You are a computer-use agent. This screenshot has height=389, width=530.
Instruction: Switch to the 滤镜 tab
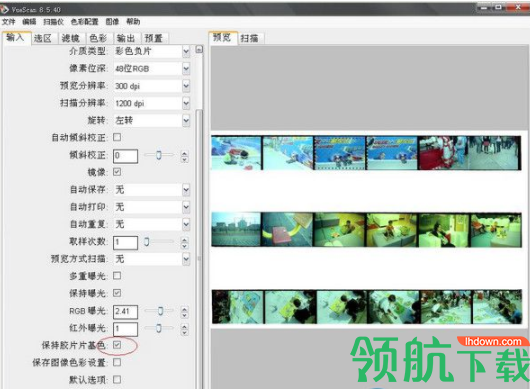click(x=71, y=38)
